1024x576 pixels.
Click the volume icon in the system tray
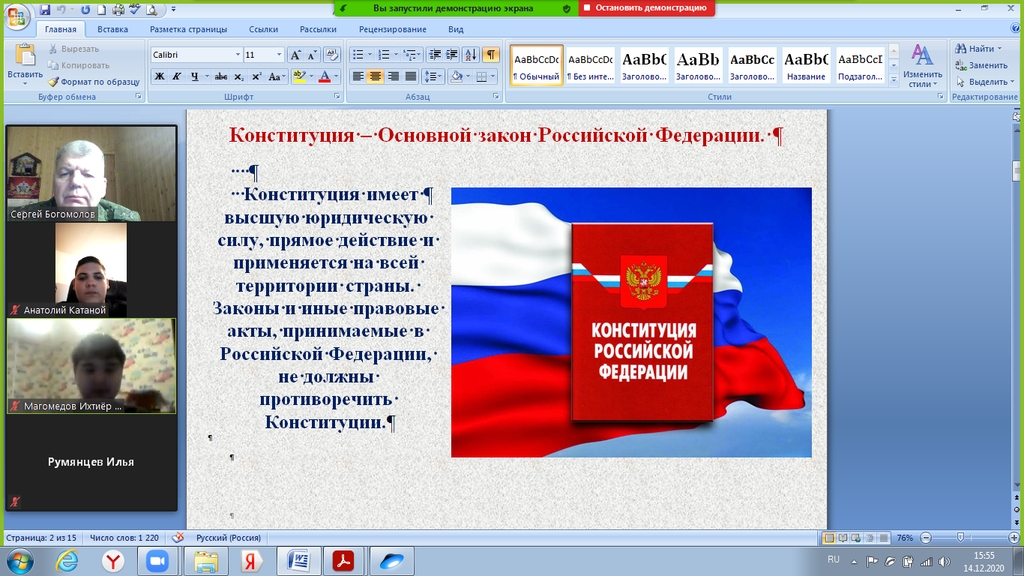[x=944, y=562]
